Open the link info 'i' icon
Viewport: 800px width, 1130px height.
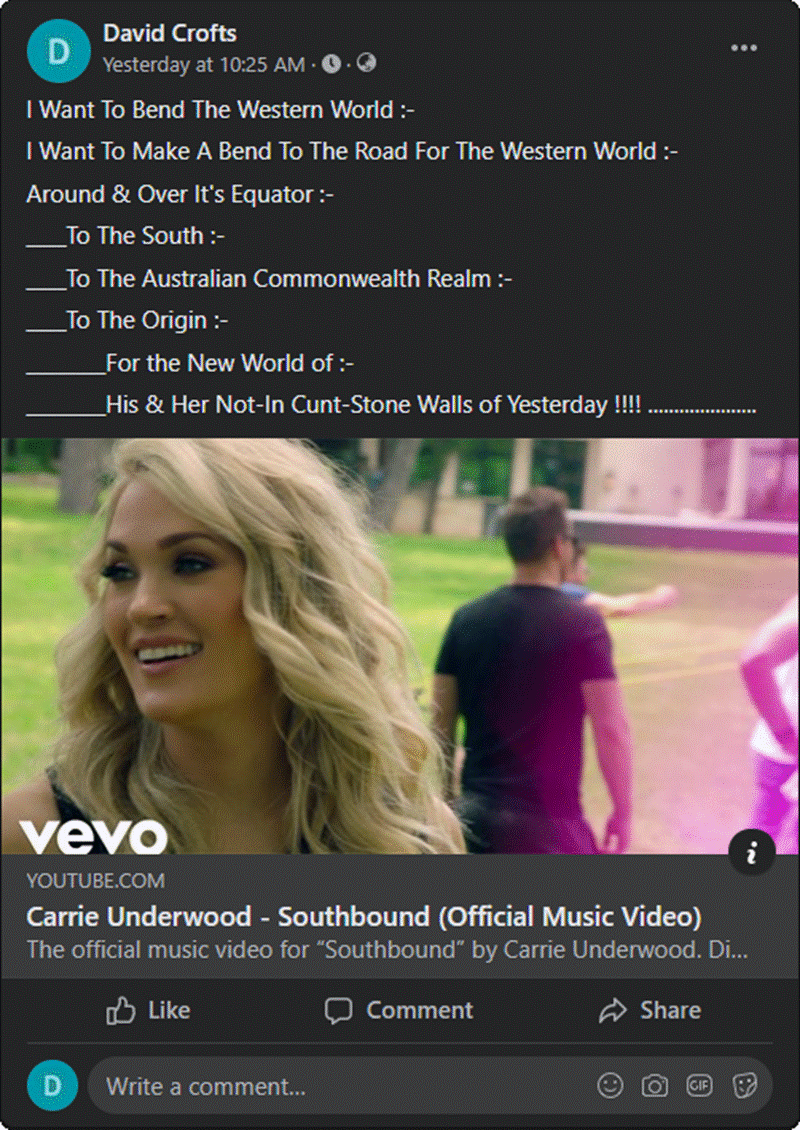[x=752, y=853]
